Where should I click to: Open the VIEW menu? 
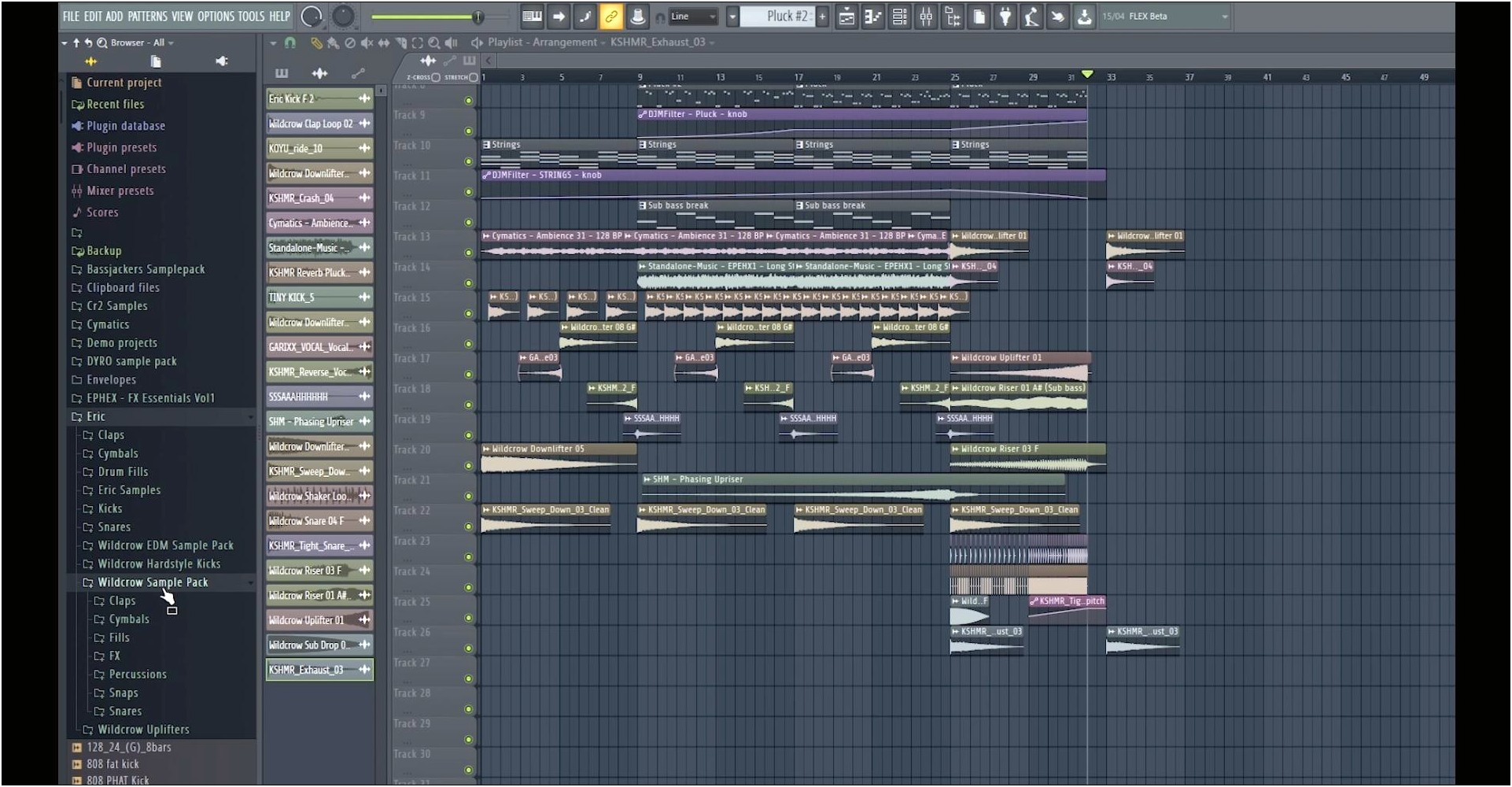[183, 17]
